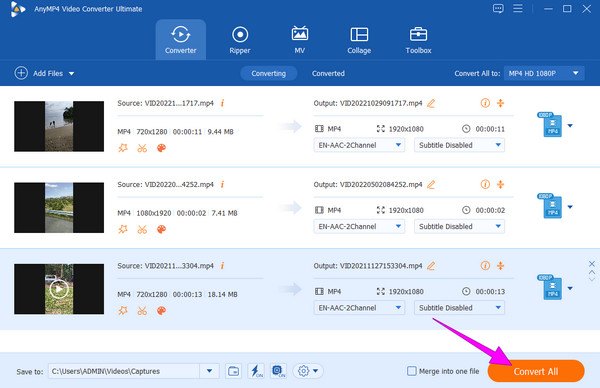The height and width of the screenshot is (388, 600).
Task: Open audio track dropdown for VID20220502084252.mp4
Action: [359, 227]
